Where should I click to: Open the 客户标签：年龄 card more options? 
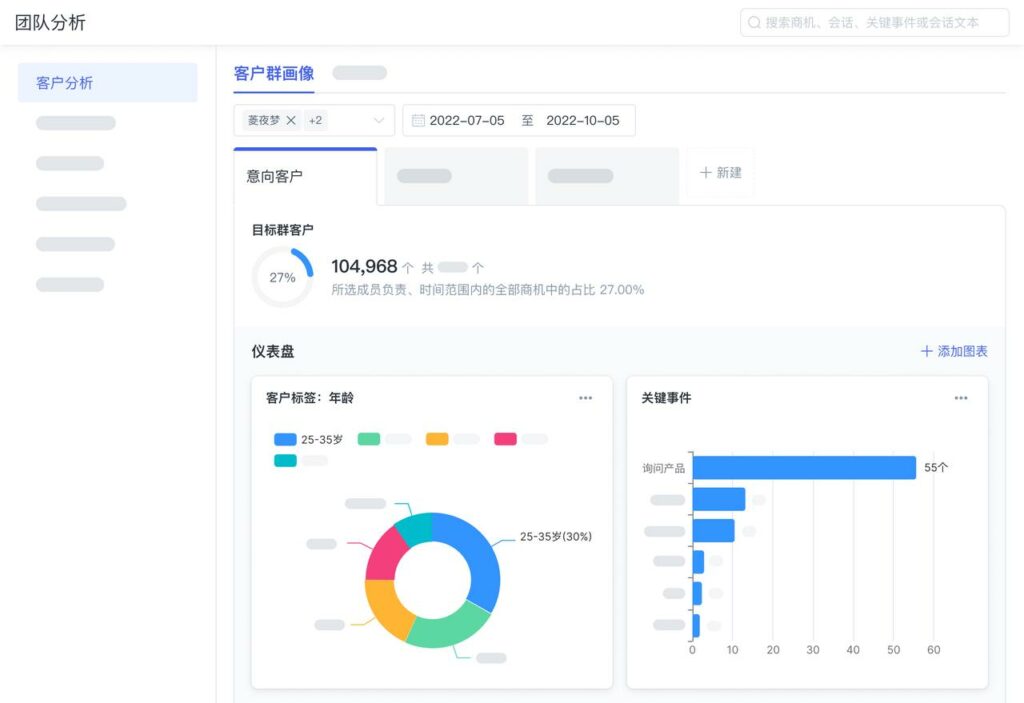click(x=585, y=398)
